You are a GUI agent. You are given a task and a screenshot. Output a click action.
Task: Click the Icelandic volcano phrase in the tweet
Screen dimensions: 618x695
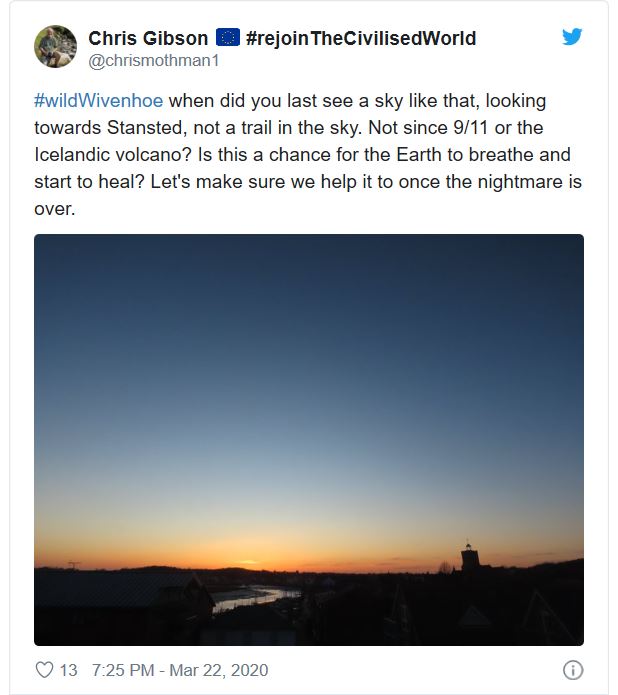[x=113, y=155]
